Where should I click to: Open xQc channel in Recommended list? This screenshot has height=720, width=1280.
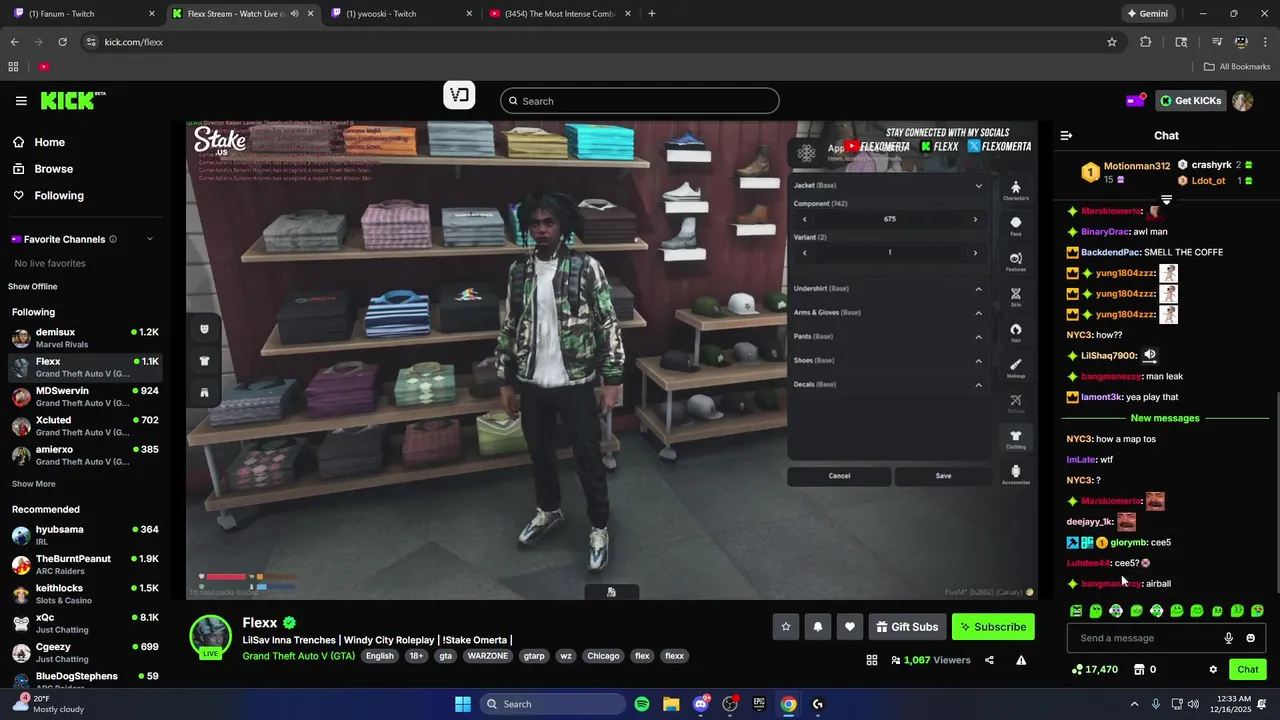pos(85,624)
